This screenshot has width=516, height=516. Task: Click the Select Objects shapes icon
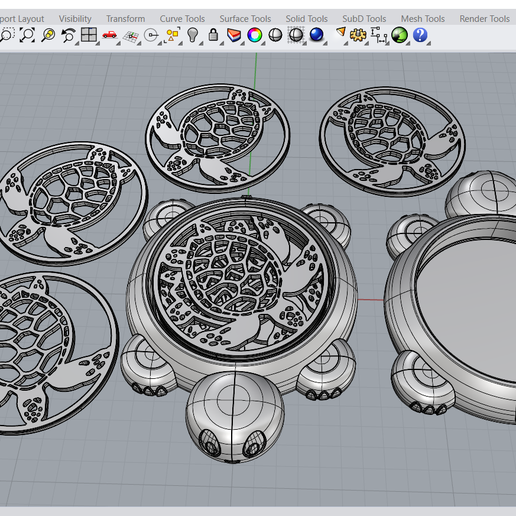pos(172,35)
